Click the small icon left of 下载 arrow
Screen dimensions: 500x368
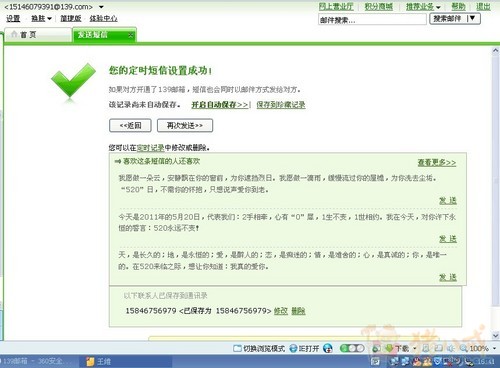pyautogui.click(x=376, y=349)
